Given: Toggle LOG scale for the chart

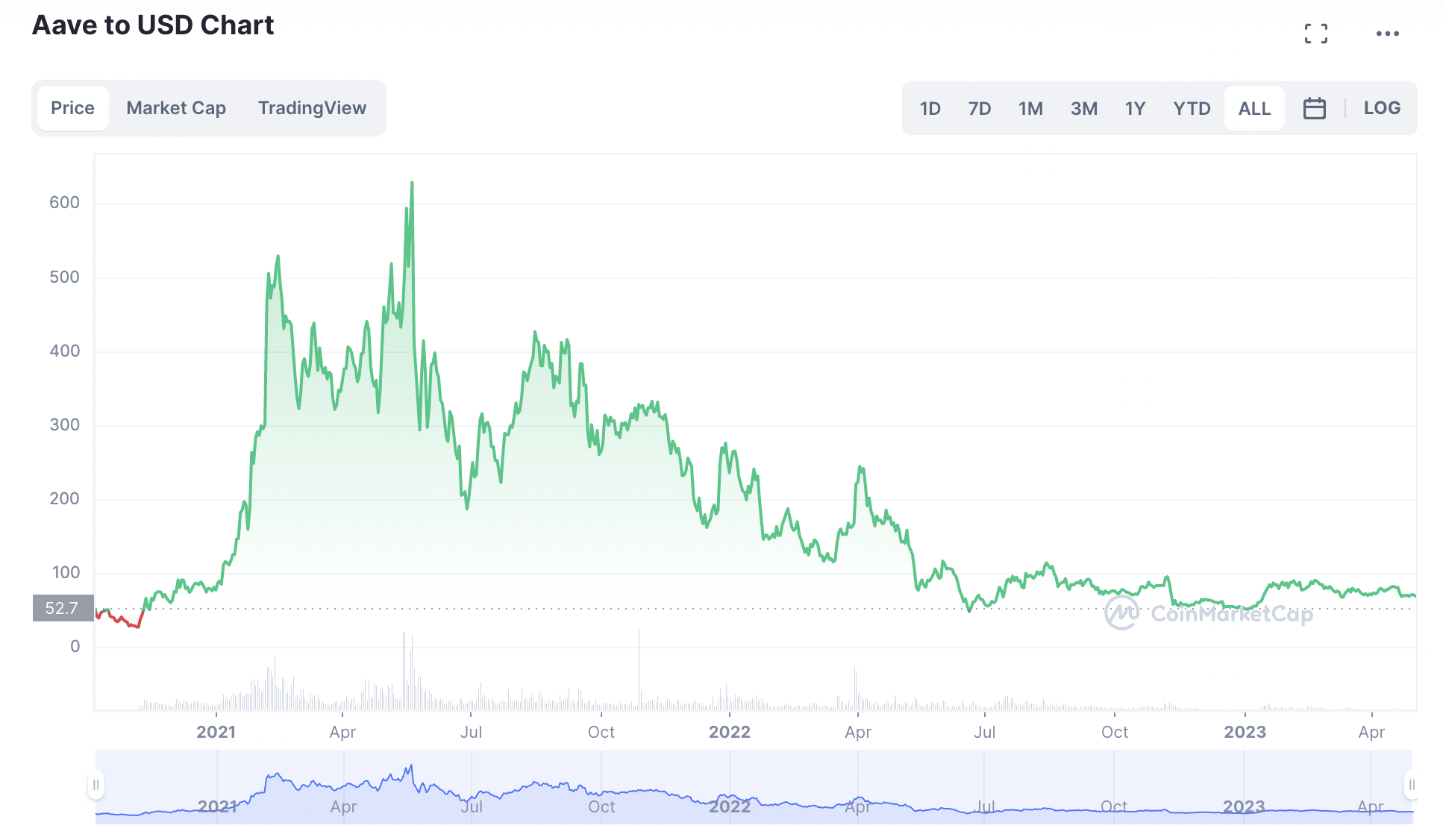Looking at the screenshot, I should [1382, 108].
